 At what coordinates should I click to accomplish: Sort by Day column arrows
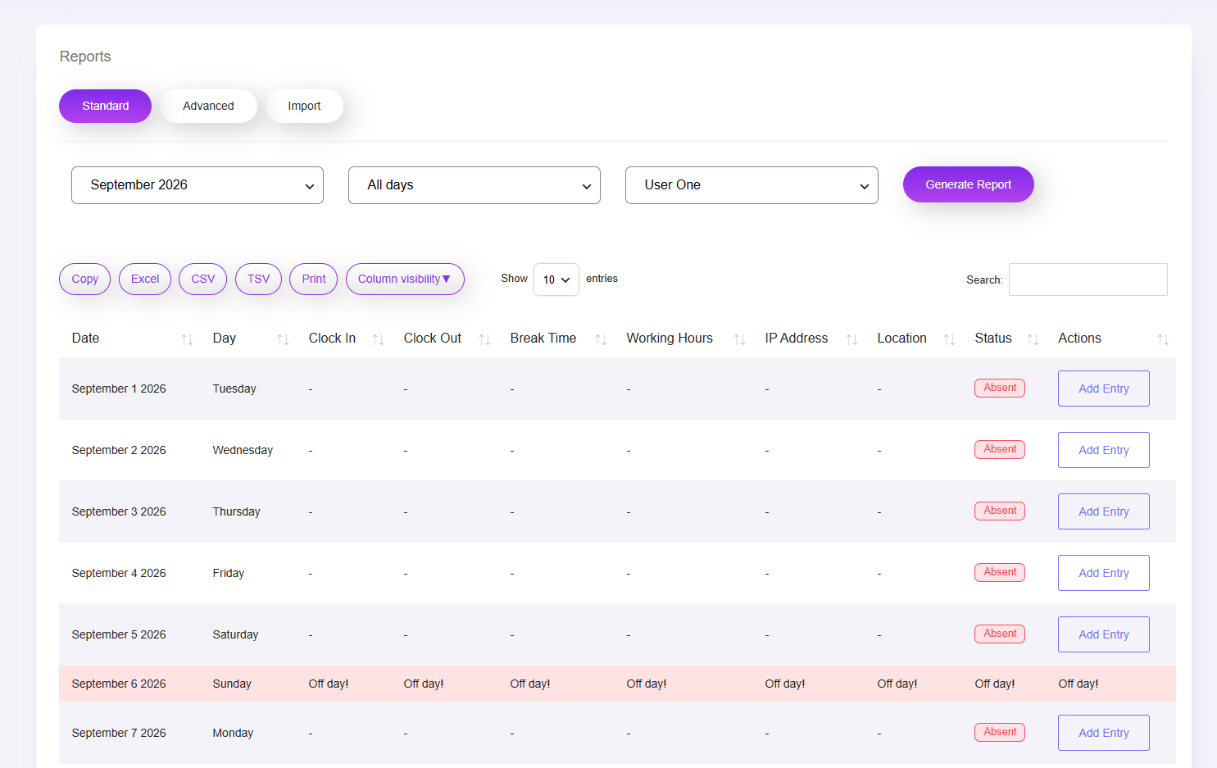tap(283, 339)
